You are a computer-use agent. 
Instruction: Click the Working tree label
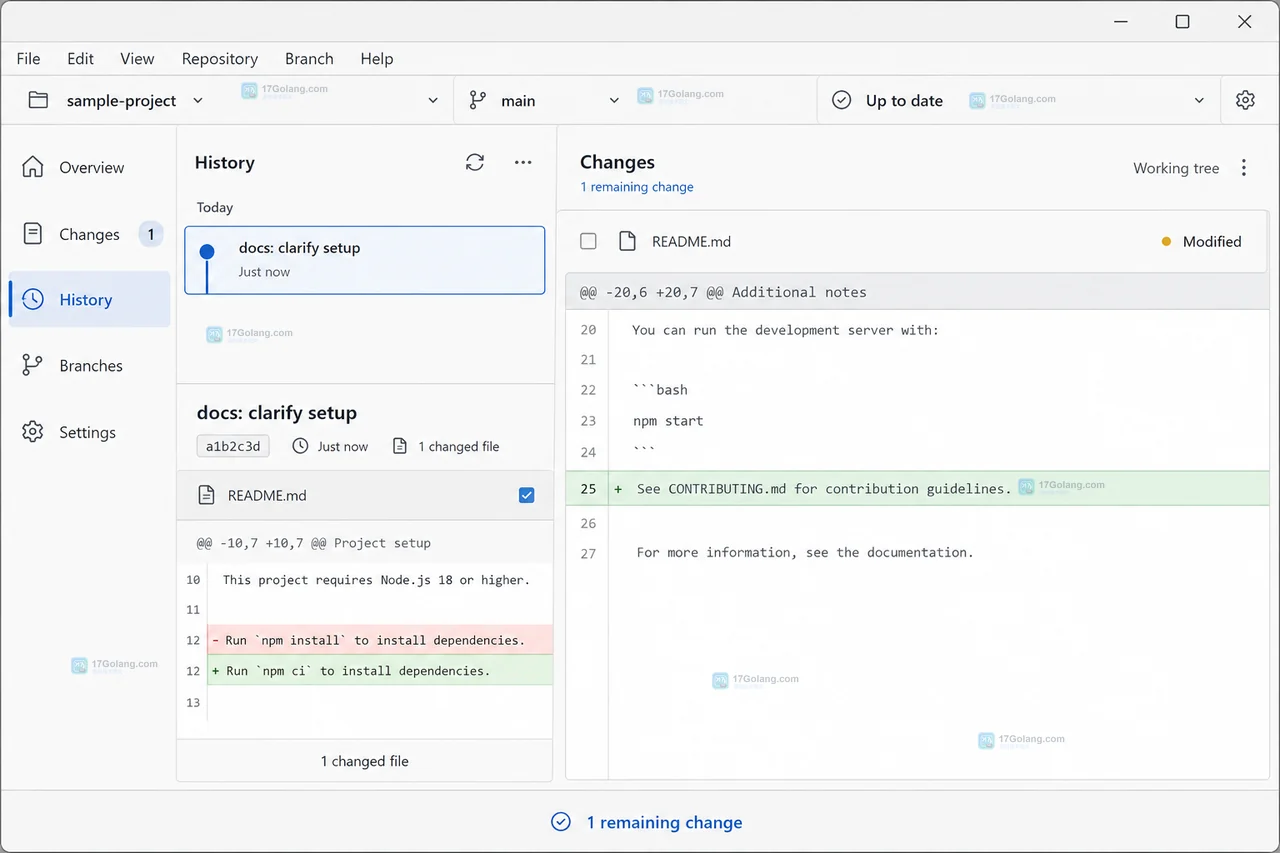[x=1176, y=168]
